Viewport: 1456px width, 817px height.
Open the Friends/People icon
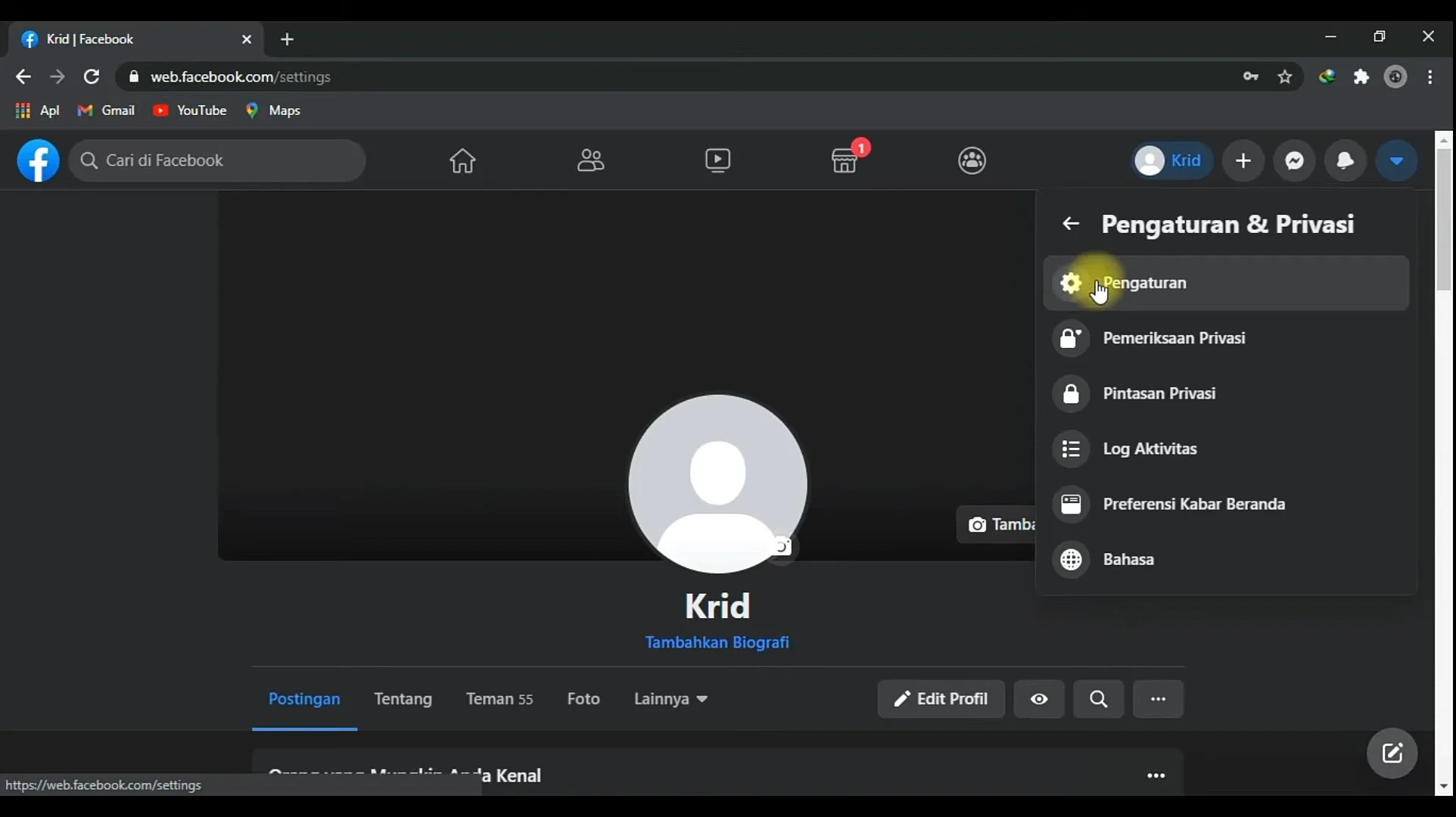(590, 160)
